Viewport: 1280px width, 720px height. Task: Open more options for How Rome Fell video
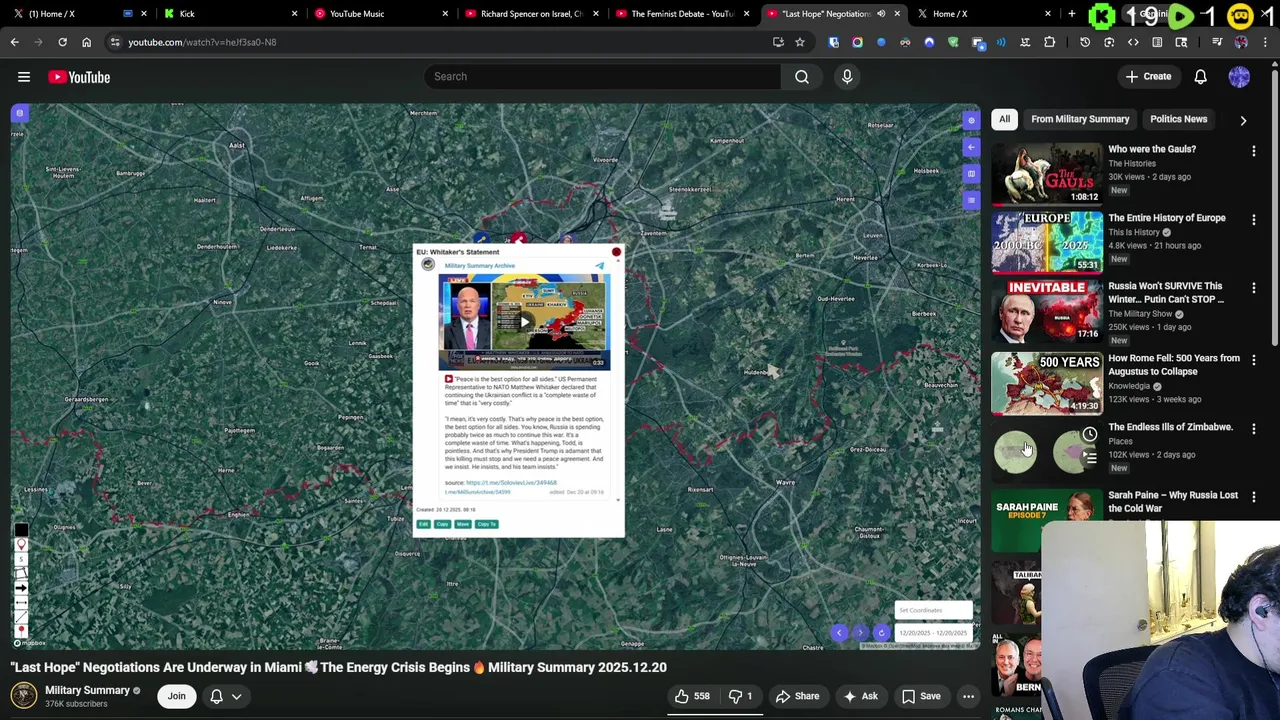[1254, 360]
